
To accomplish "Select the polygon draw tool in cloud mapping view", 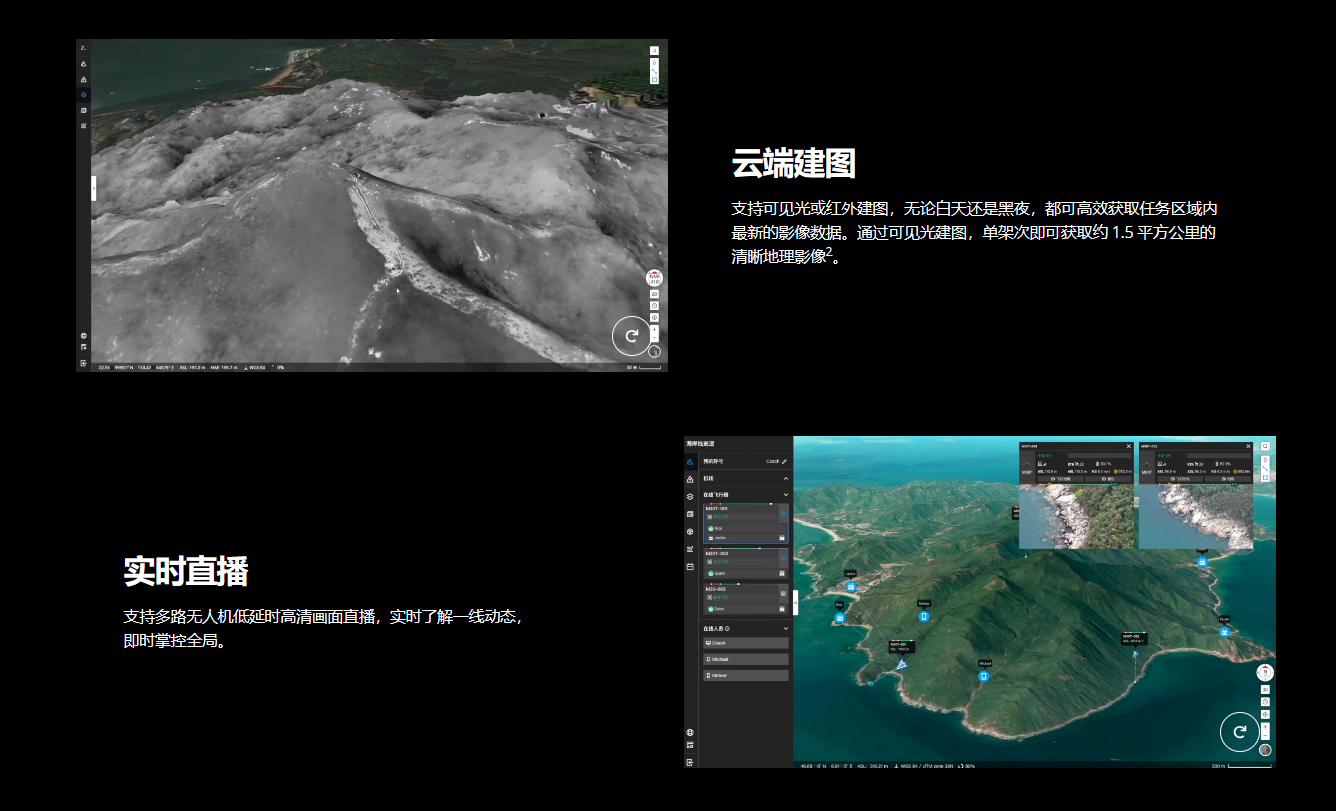I will [654, 79].
